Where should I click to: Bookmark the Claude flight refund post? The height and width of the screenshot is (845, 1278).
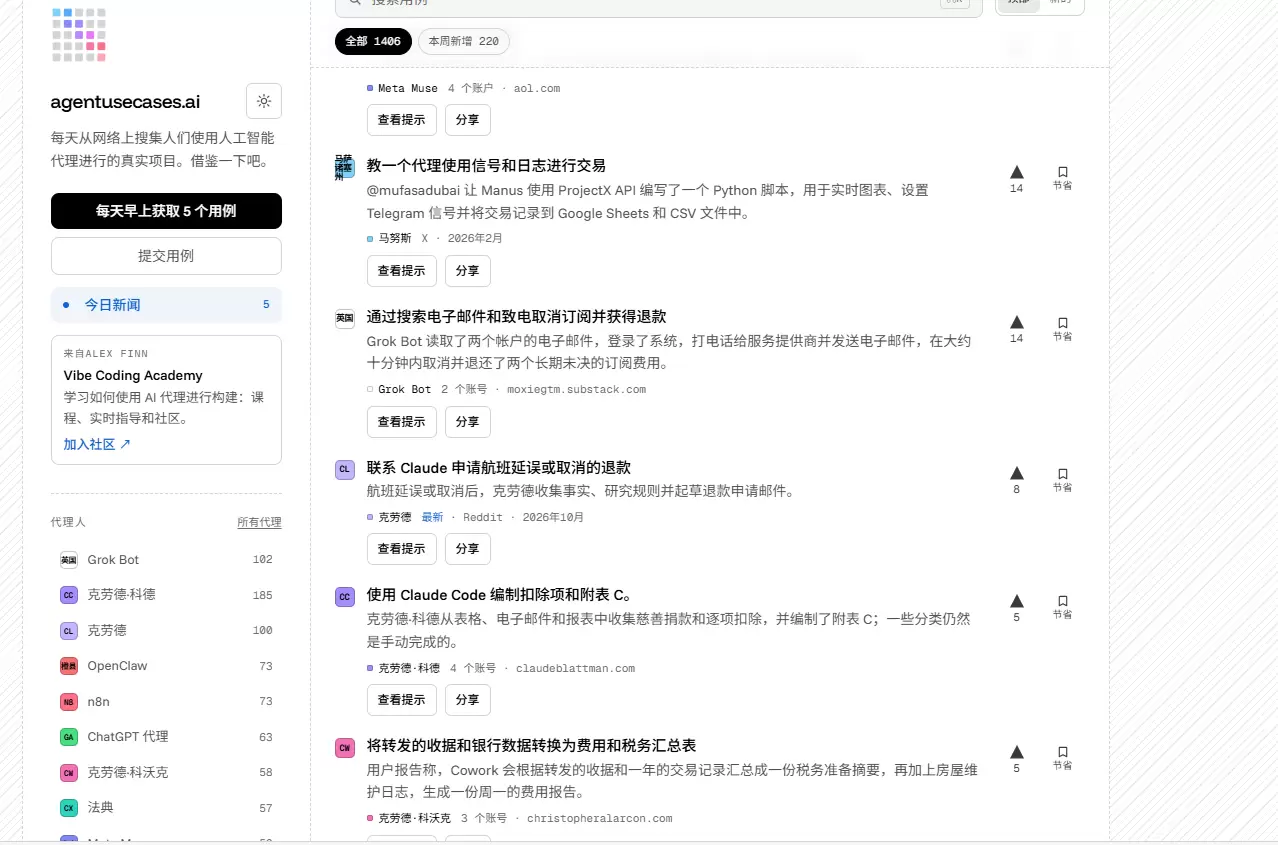pyautogui.click(x=1062, y=480)
